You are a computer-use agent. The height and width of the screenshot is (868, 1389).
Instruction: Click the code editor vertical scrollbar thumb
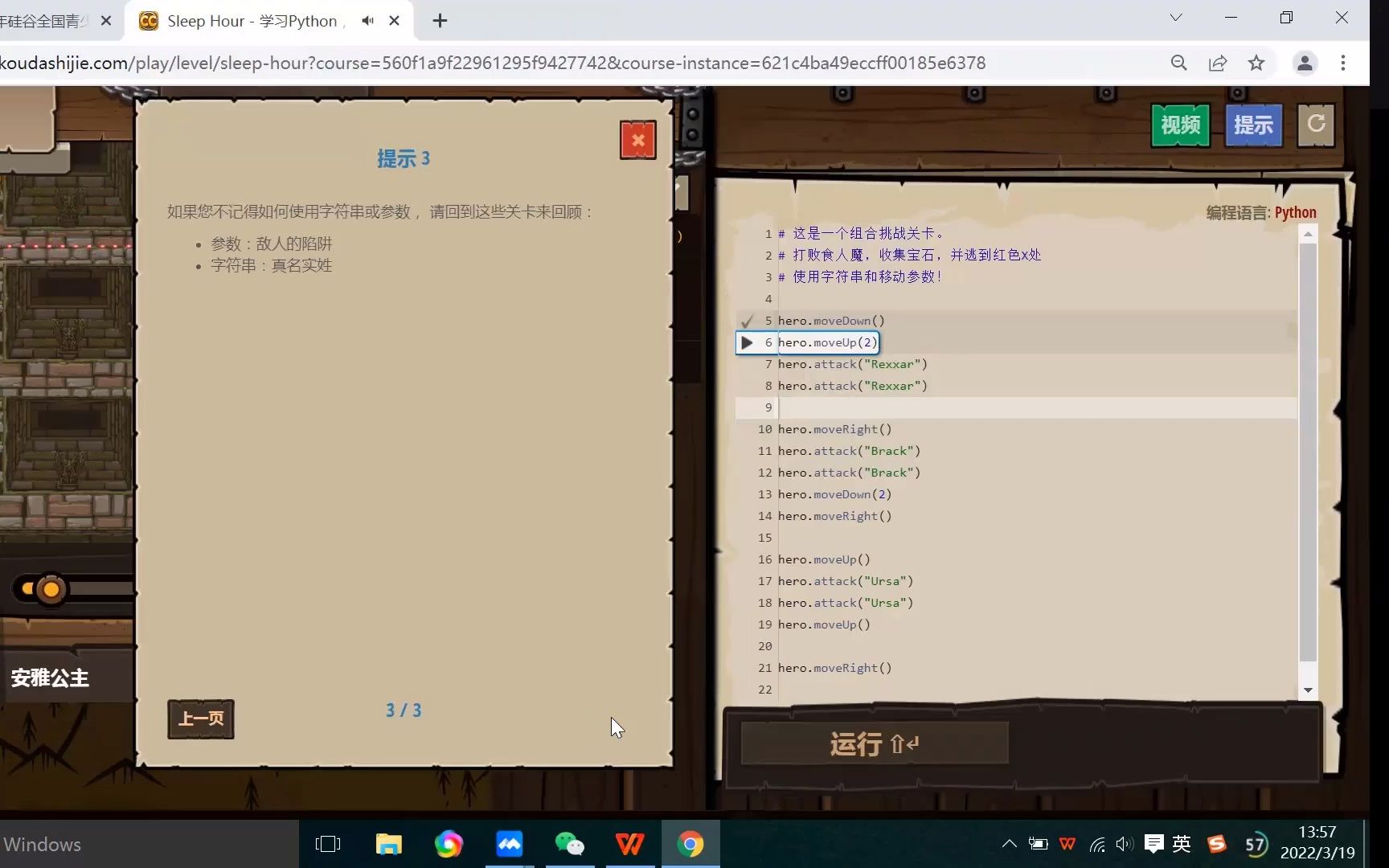pos(1308,452)
